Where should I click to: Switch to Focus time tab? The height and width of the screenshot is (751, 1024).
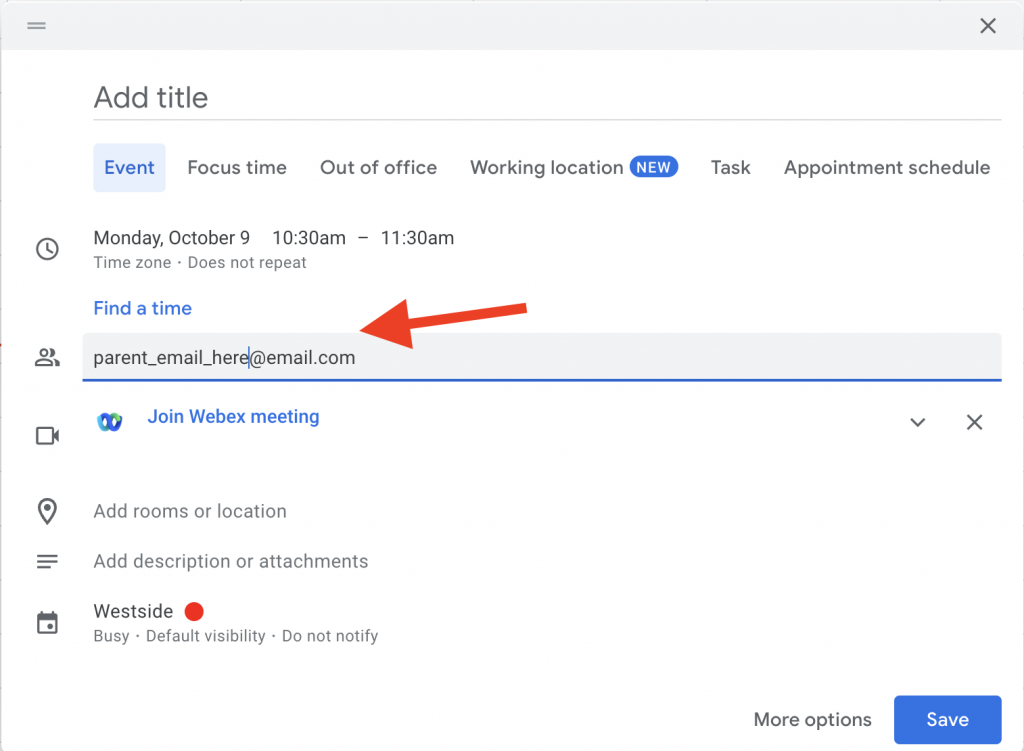pyautogui.click(x=237, y=168)
